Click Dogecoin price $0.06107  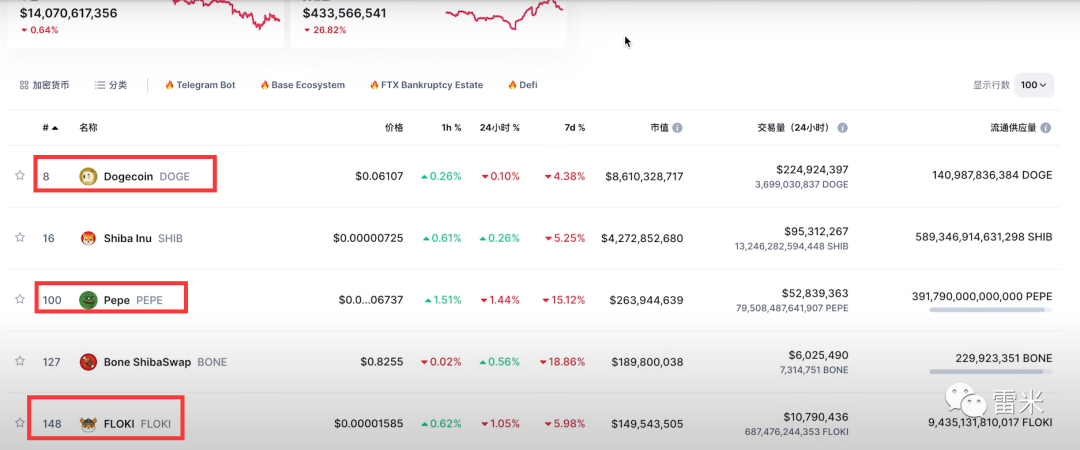[x=380, y=176]
